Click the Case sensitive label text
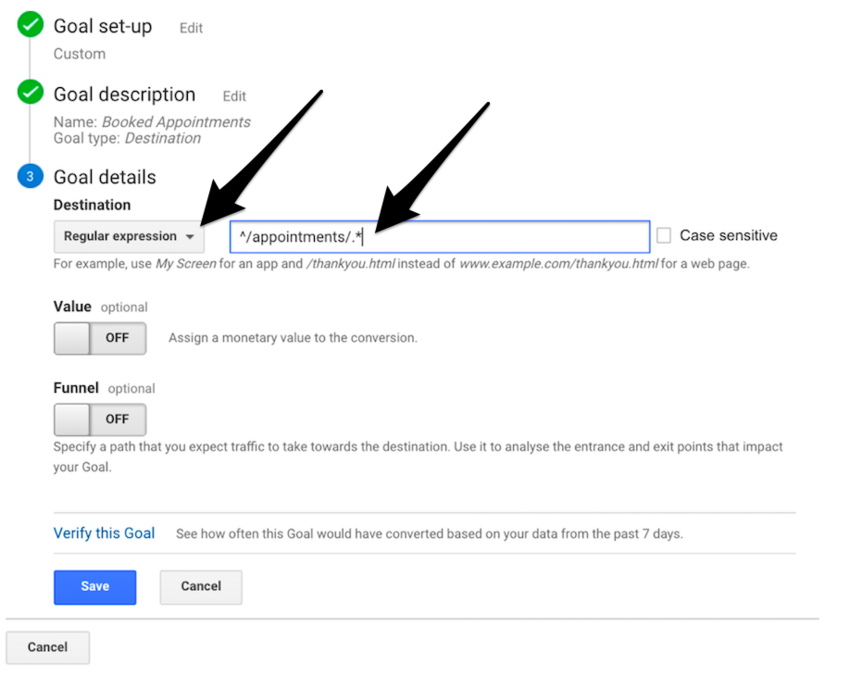 [728, 236]
